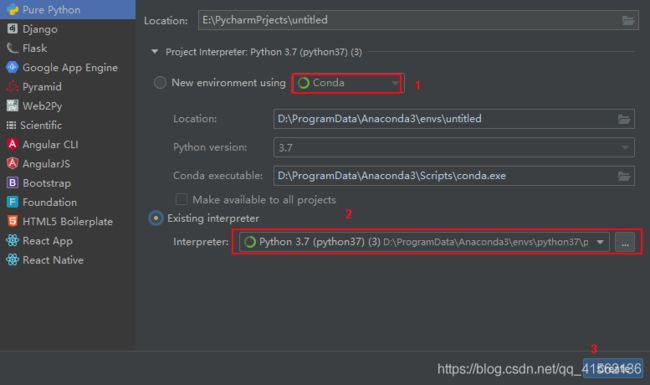Select the Existing interpreter radio button
This screenshot has width=650, height=385.
[x=156, y=218]
